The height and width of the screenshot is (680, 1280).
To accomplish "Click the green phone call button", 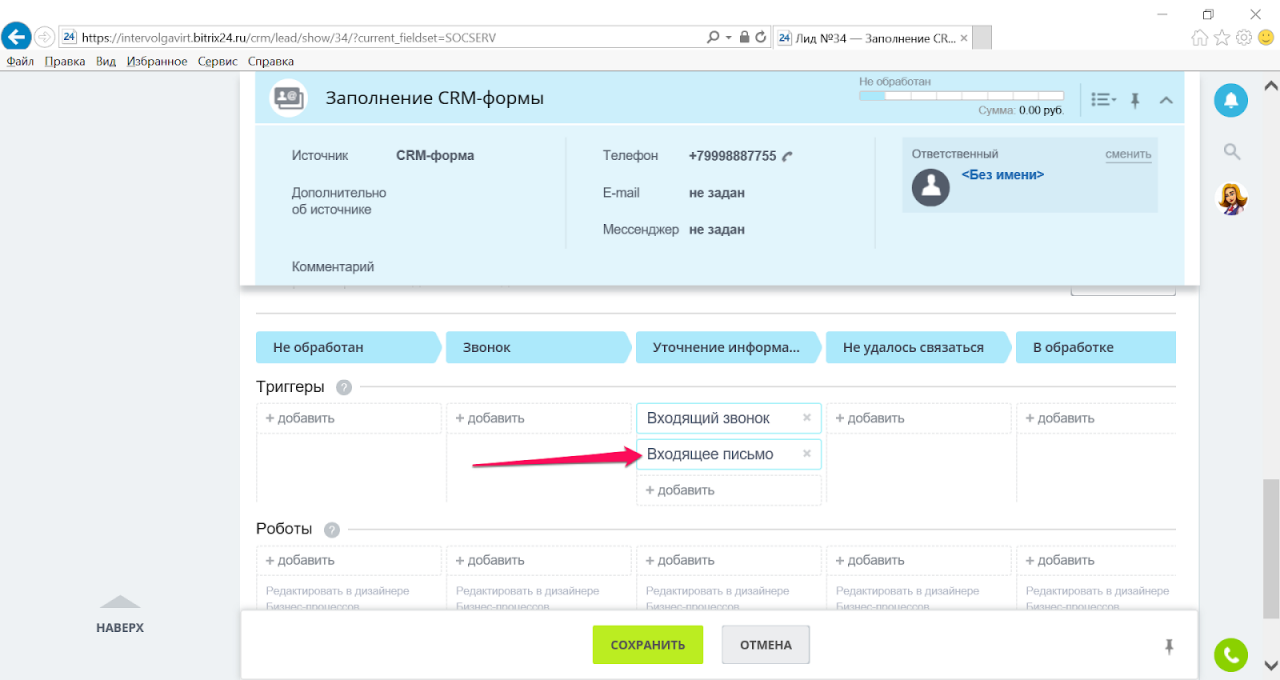I will [1231, 655].
